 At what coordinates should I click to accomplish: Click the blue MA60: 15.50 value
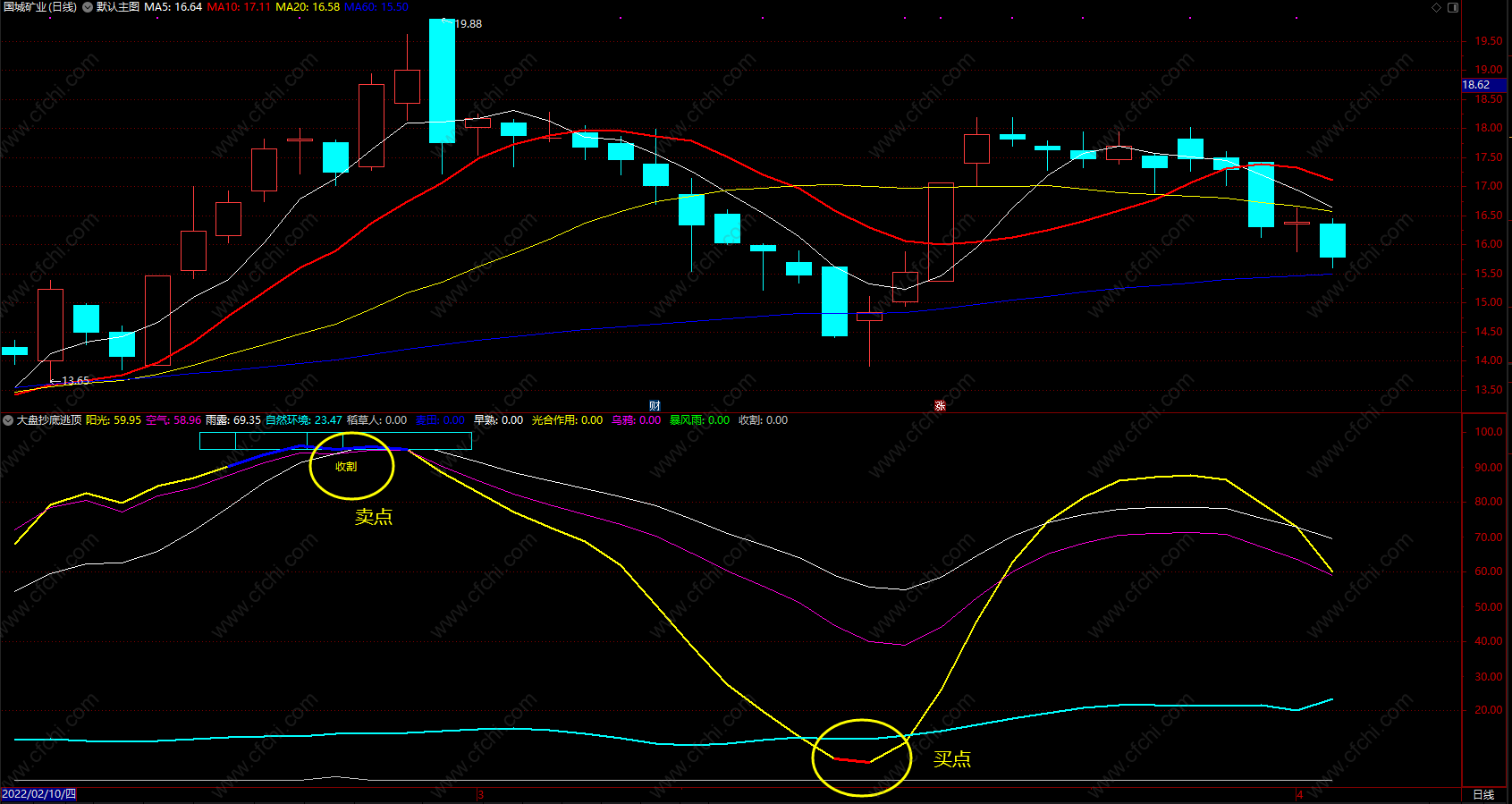tap(376, 7)
